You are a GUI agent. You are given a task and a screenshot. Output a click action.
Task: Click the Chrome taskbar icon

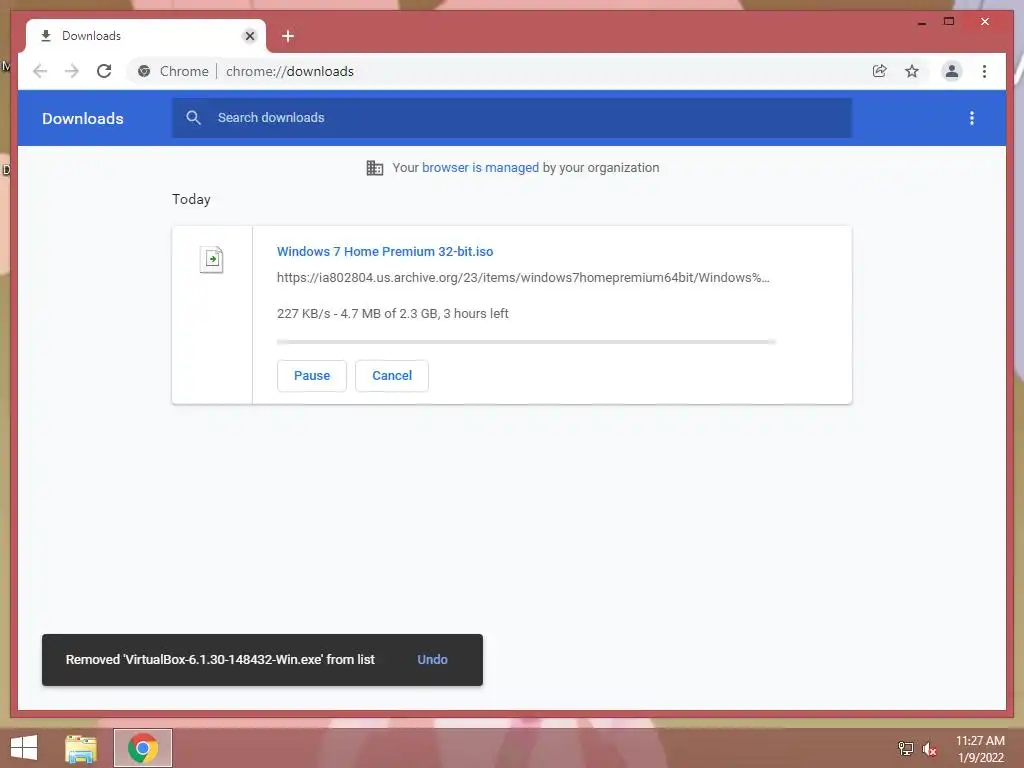[x=143, y=748]
